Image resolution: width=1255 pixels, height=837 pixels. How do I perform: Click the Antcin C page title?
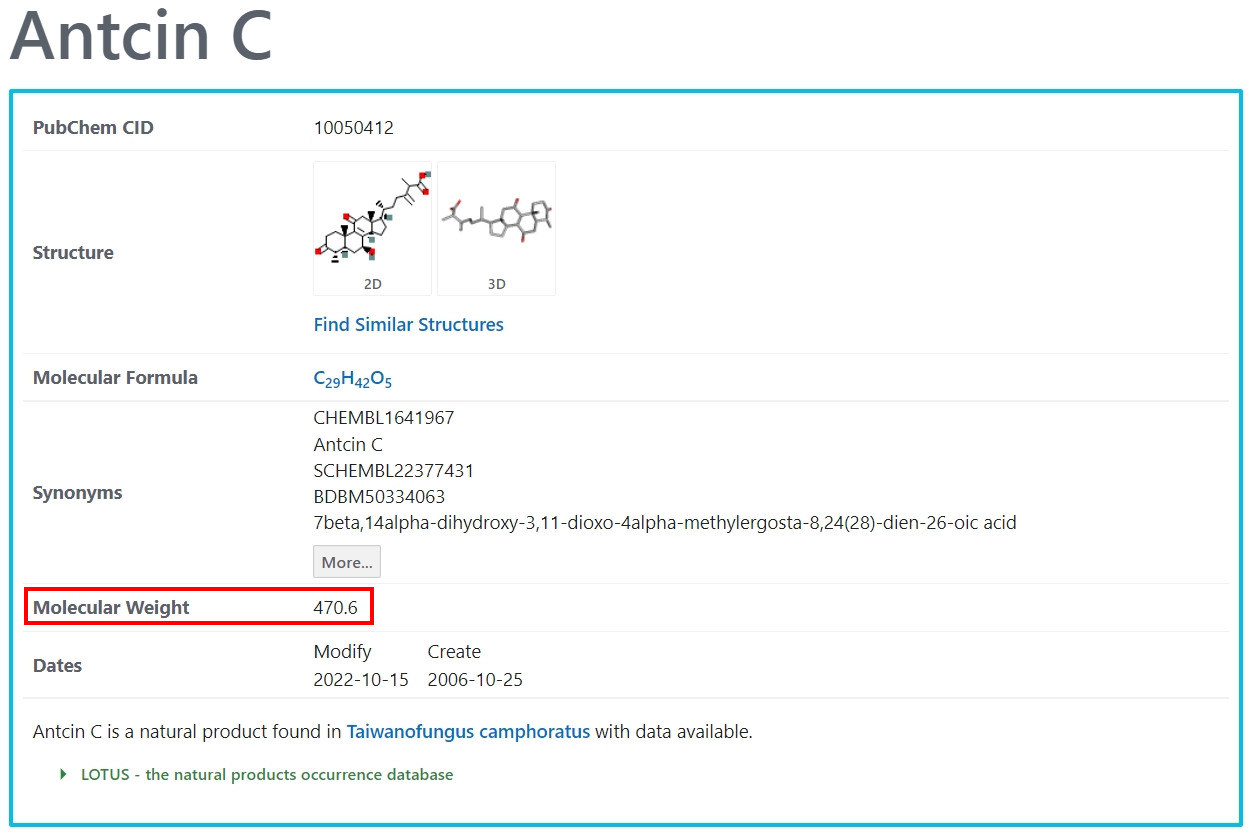(x=141, y=36)
